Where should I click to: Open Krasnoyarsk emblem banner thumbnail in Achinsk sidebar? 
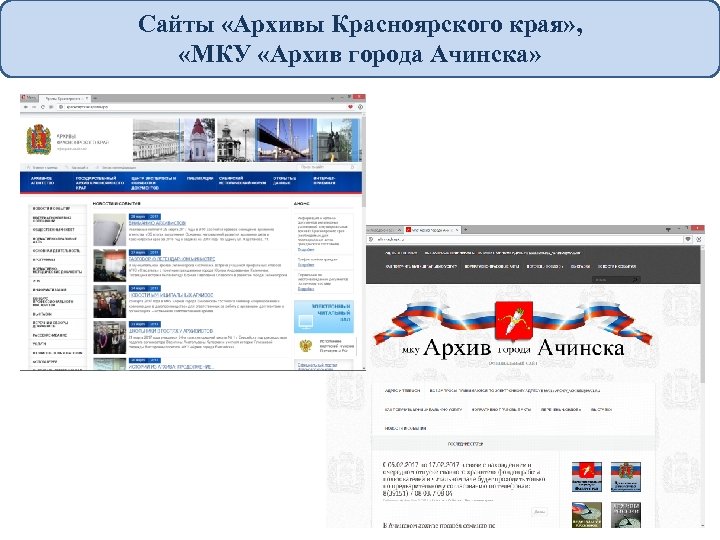(x=625, y=477)
